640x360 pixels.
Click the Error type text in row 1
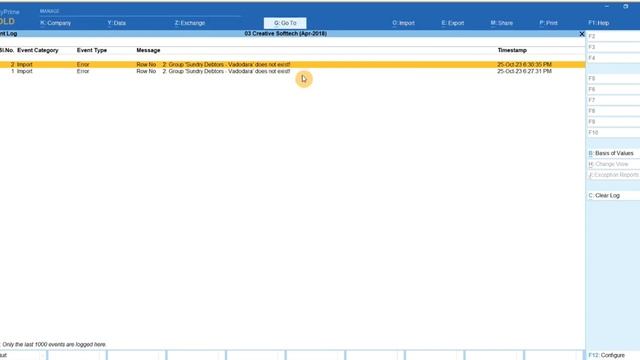coord(83,71)
